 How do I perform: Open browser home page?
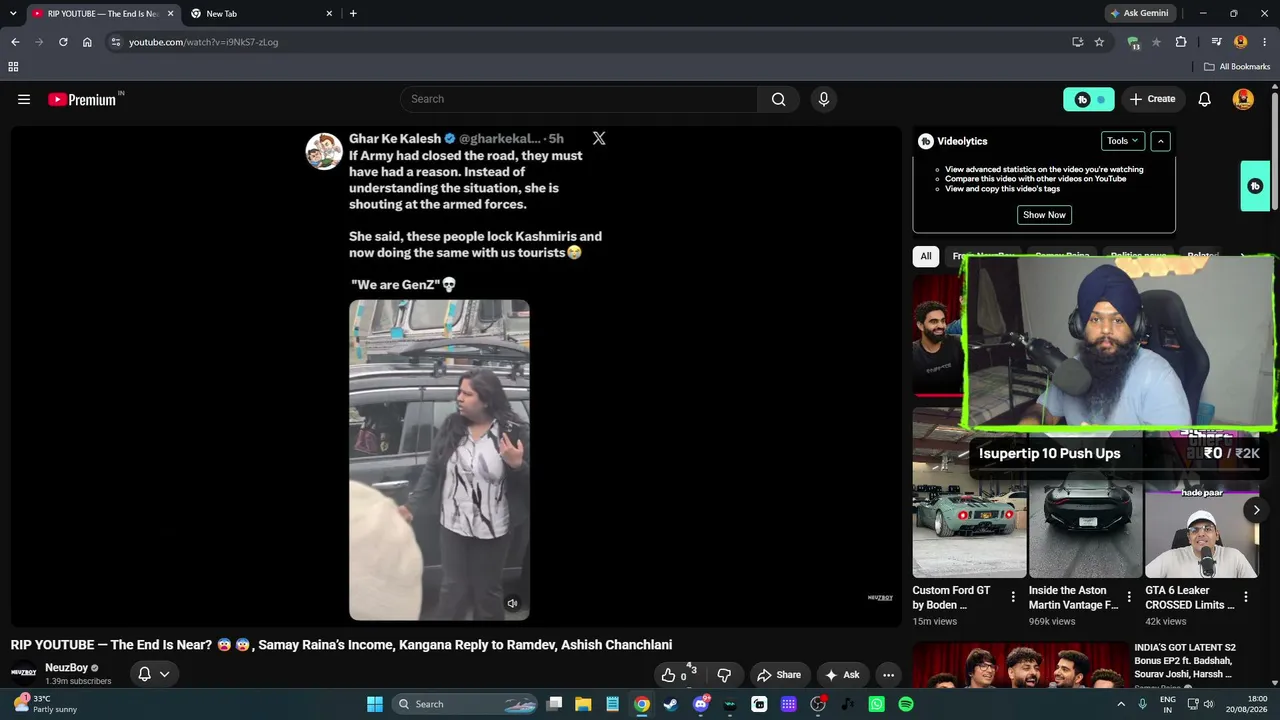point(87,42)
